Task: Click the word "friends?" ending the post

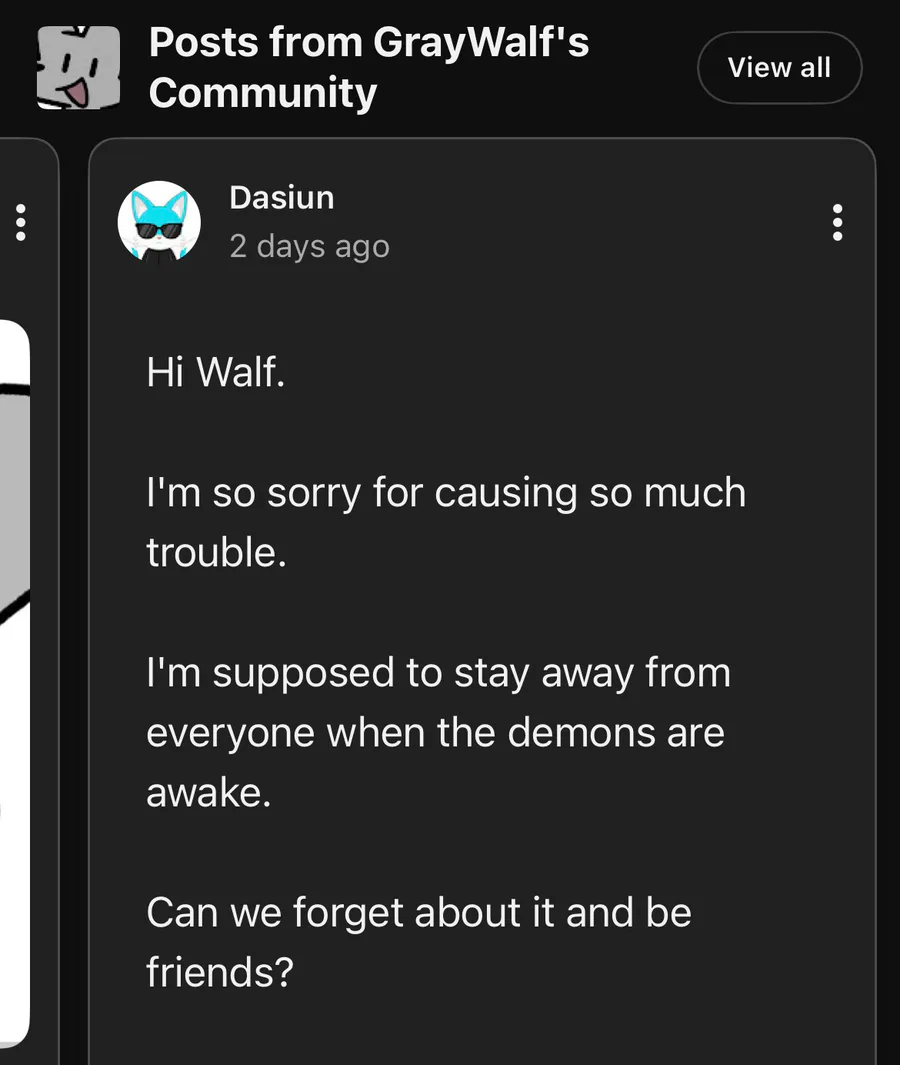Action: [219, 973]
